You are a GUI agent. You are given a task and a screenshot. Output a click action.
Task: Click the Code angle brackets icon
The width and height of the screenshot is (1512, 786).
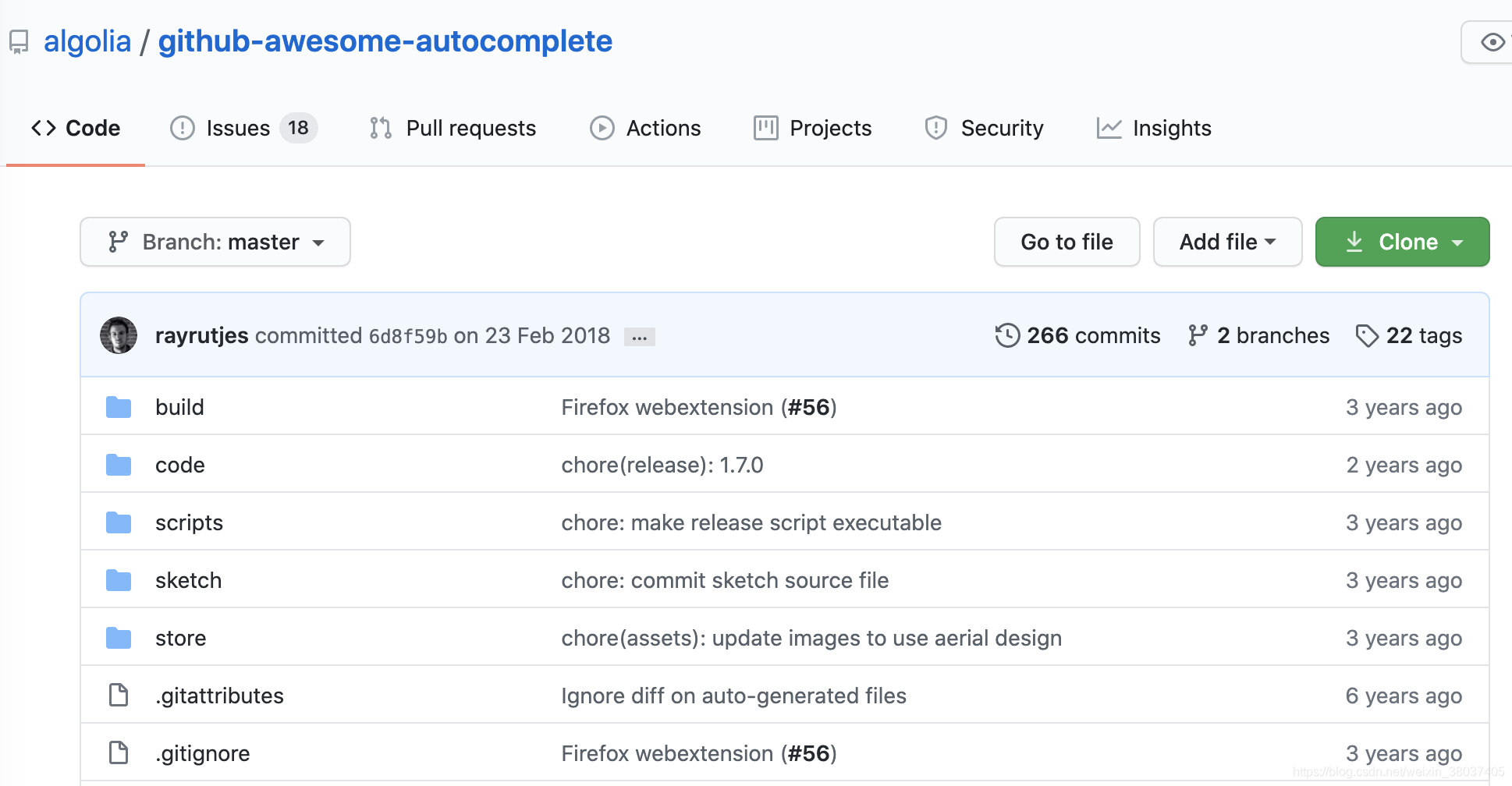[x=44, y=128]
